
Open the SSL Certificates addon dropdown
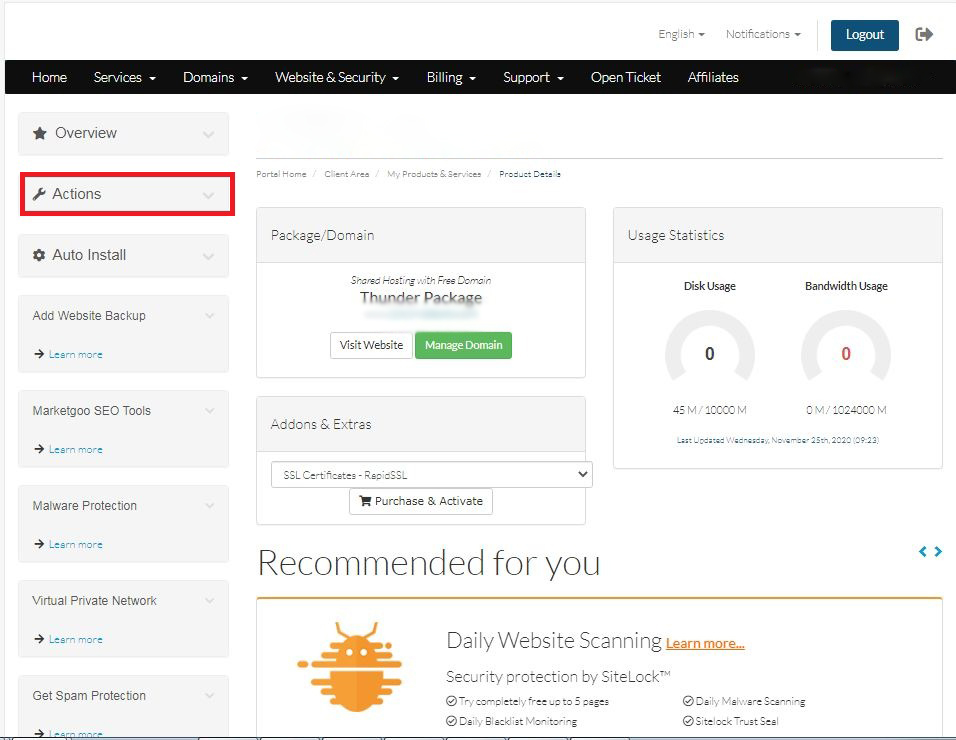tap(431, 475)
